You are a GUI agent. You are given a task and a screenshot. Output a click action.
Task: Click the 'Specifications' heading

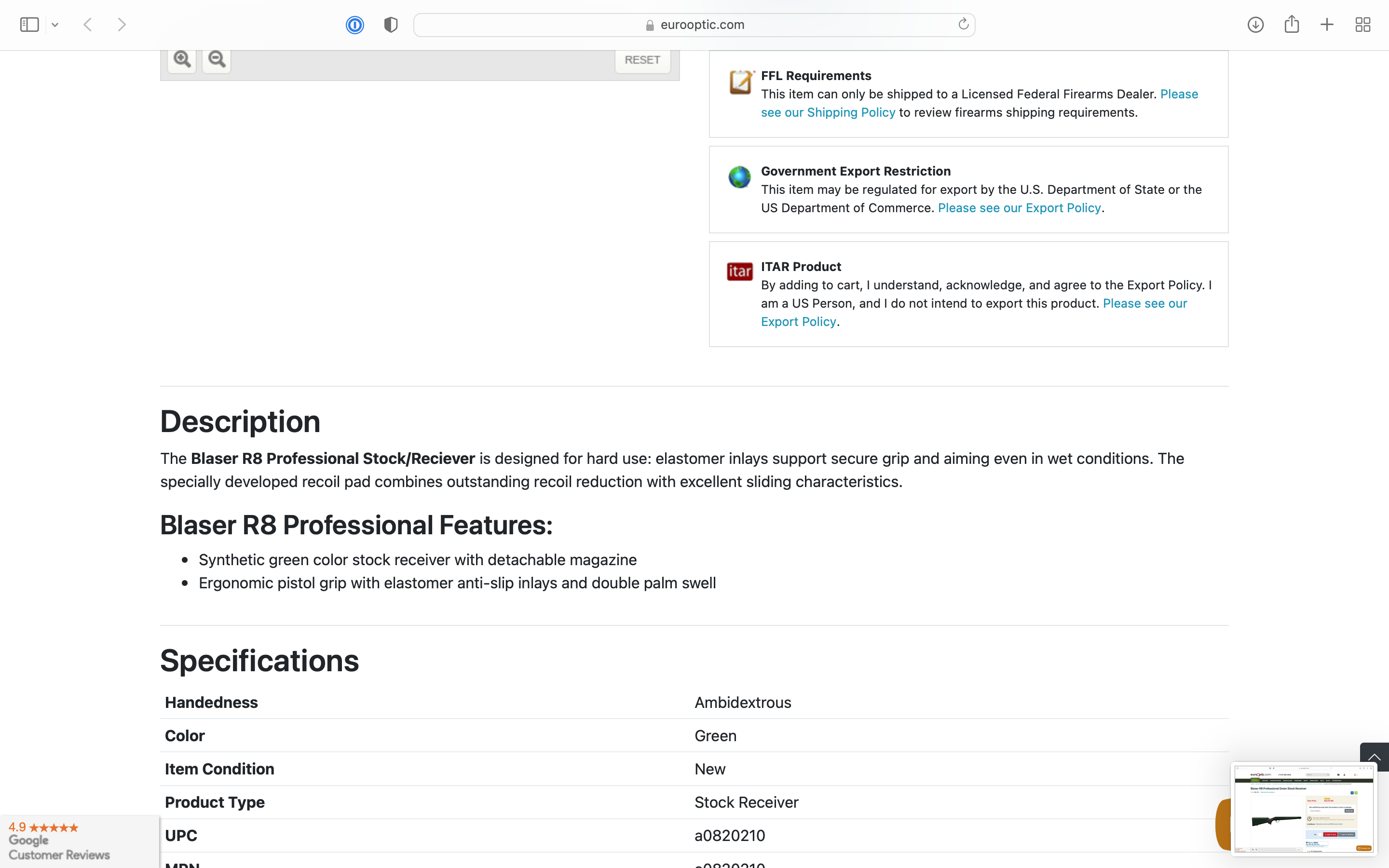pos(259,660)
